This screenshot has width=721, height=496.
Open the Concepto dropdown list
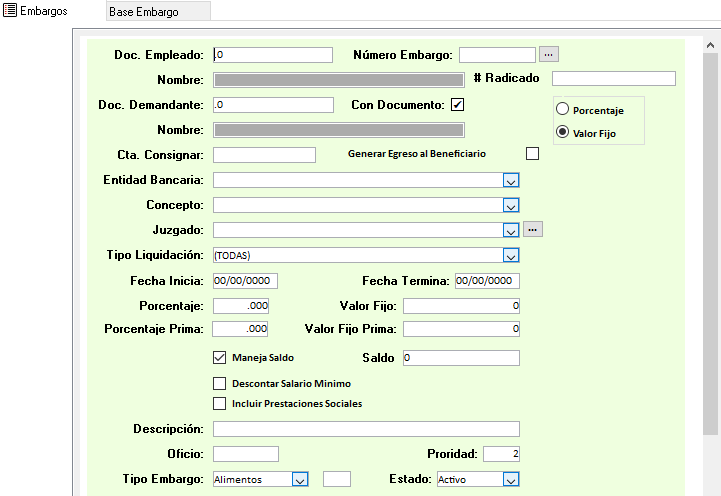click(x=510, y=205)
